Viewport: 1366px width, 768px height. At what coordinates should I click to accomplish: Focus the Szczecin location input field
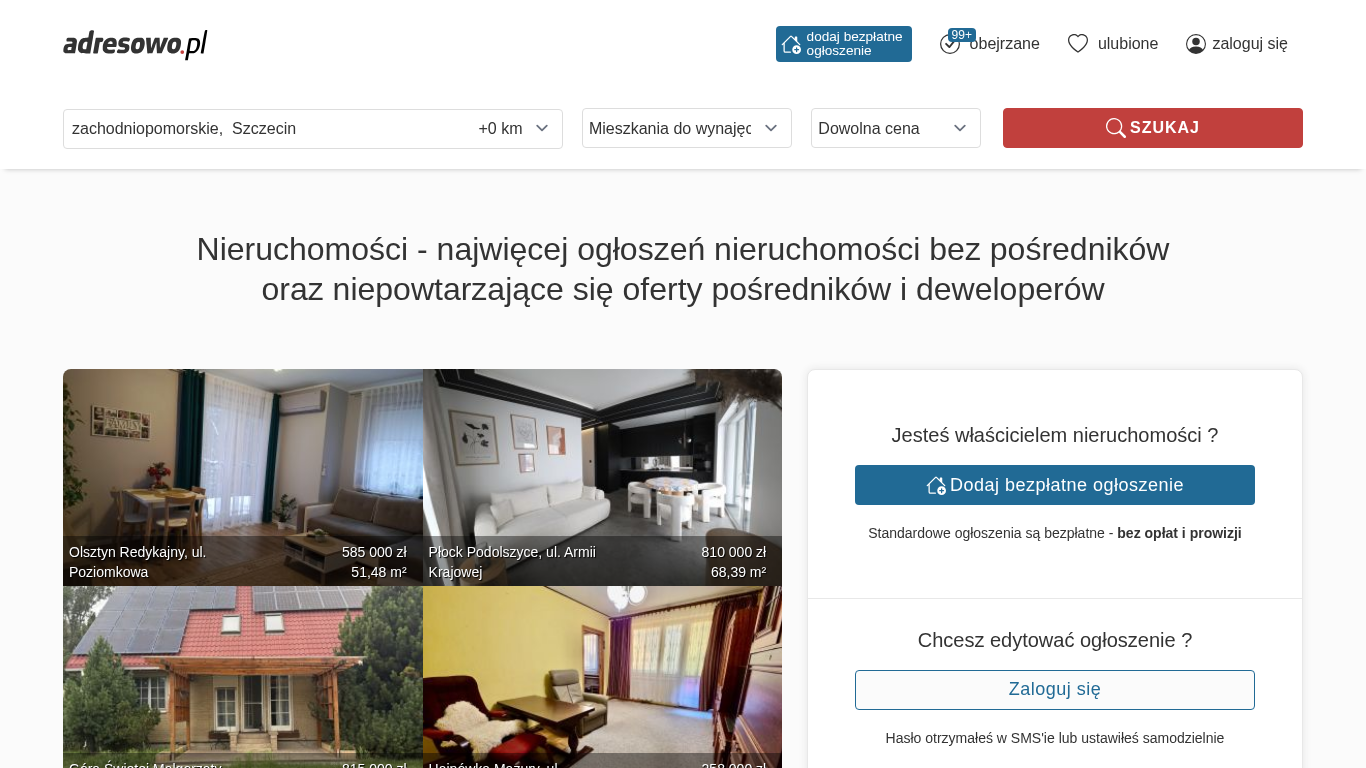click(268, 129)
